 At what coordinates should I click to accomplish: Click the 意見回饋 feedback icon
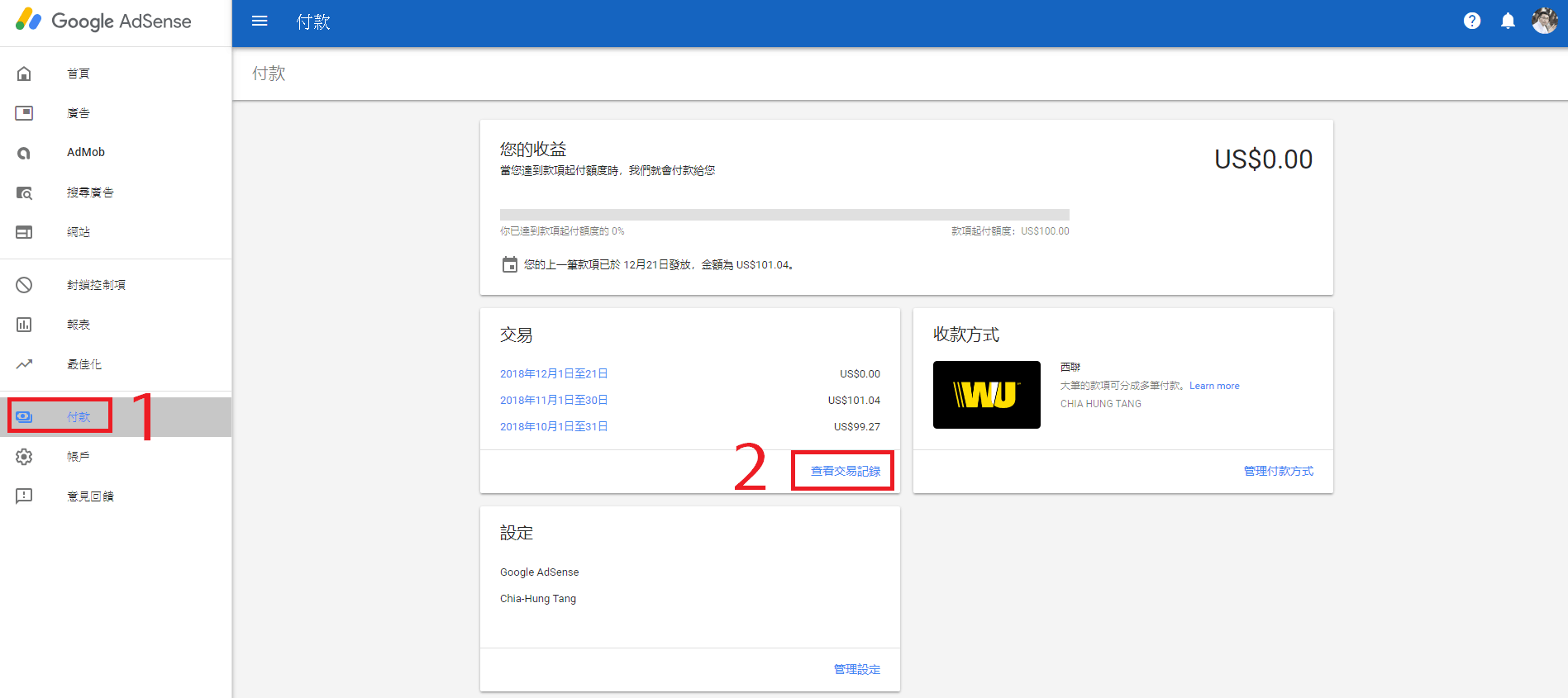[x=24, y=496]
